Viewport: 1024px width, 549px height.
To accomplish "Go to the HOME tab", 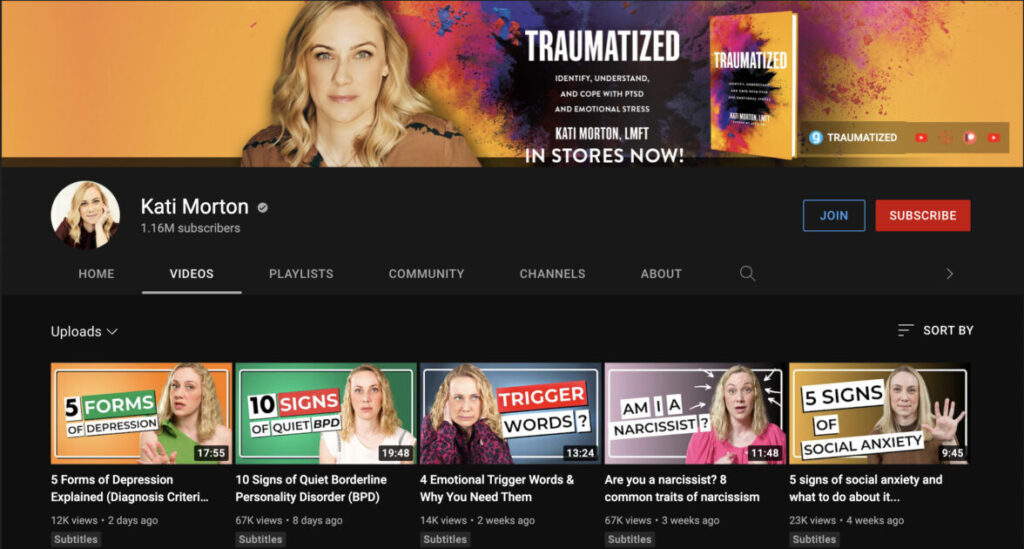I will 97,274.
